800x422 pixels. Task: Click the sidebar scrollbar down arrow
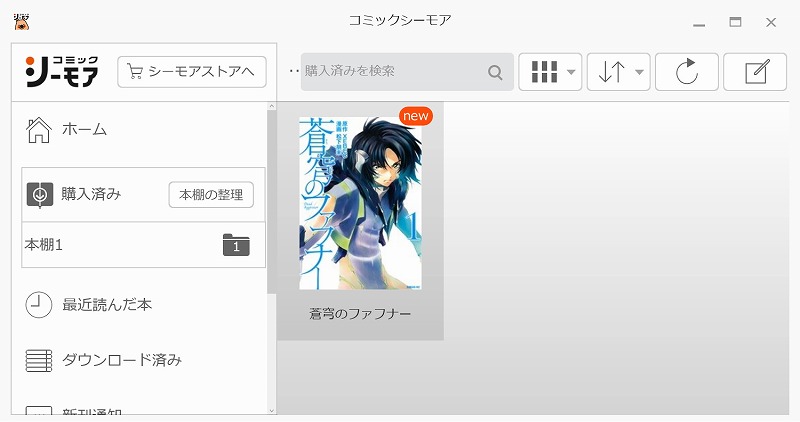click(x=271, y=410)
